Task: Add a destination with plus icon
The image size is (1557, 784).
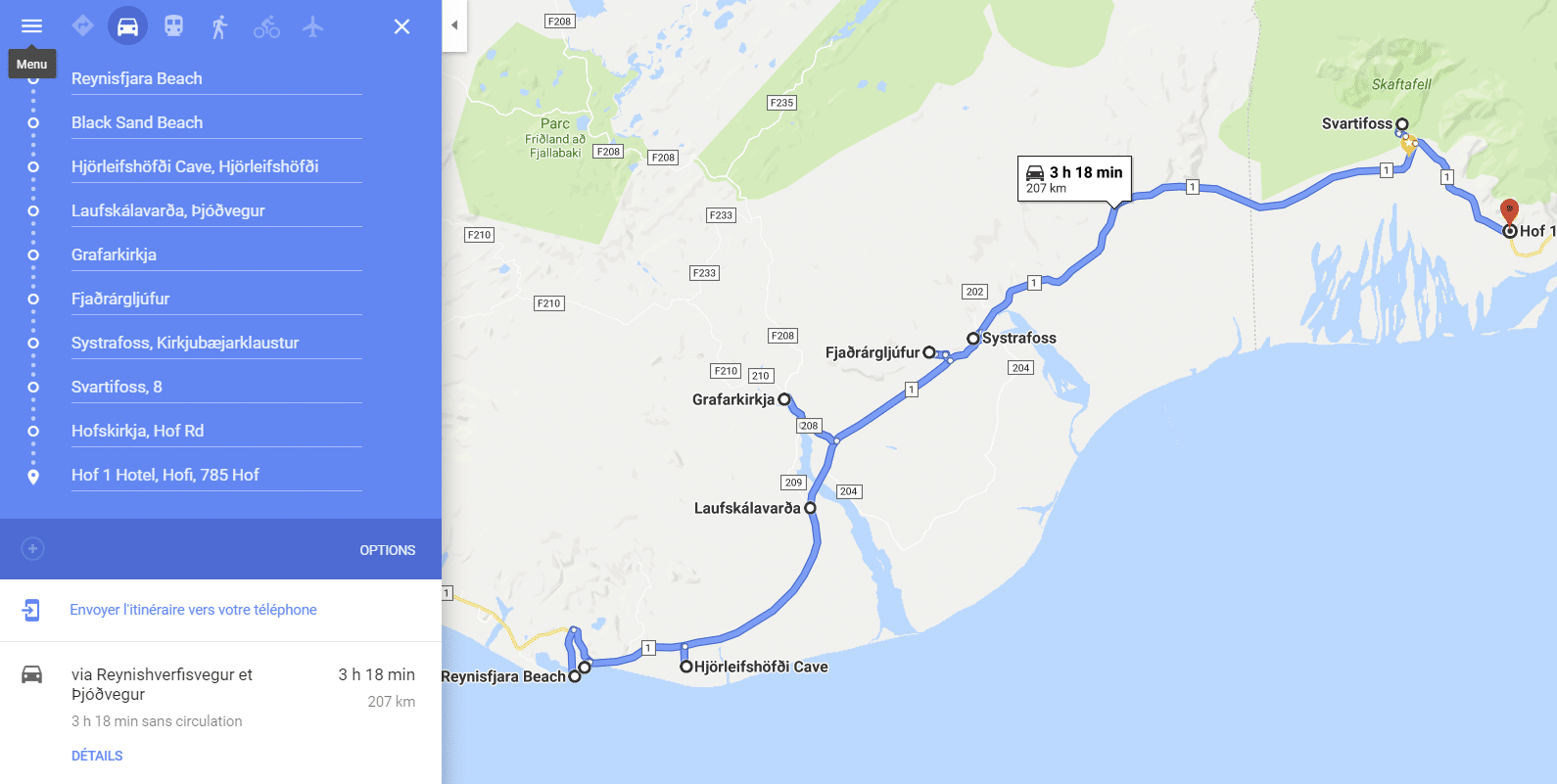Action: point(32,548)
